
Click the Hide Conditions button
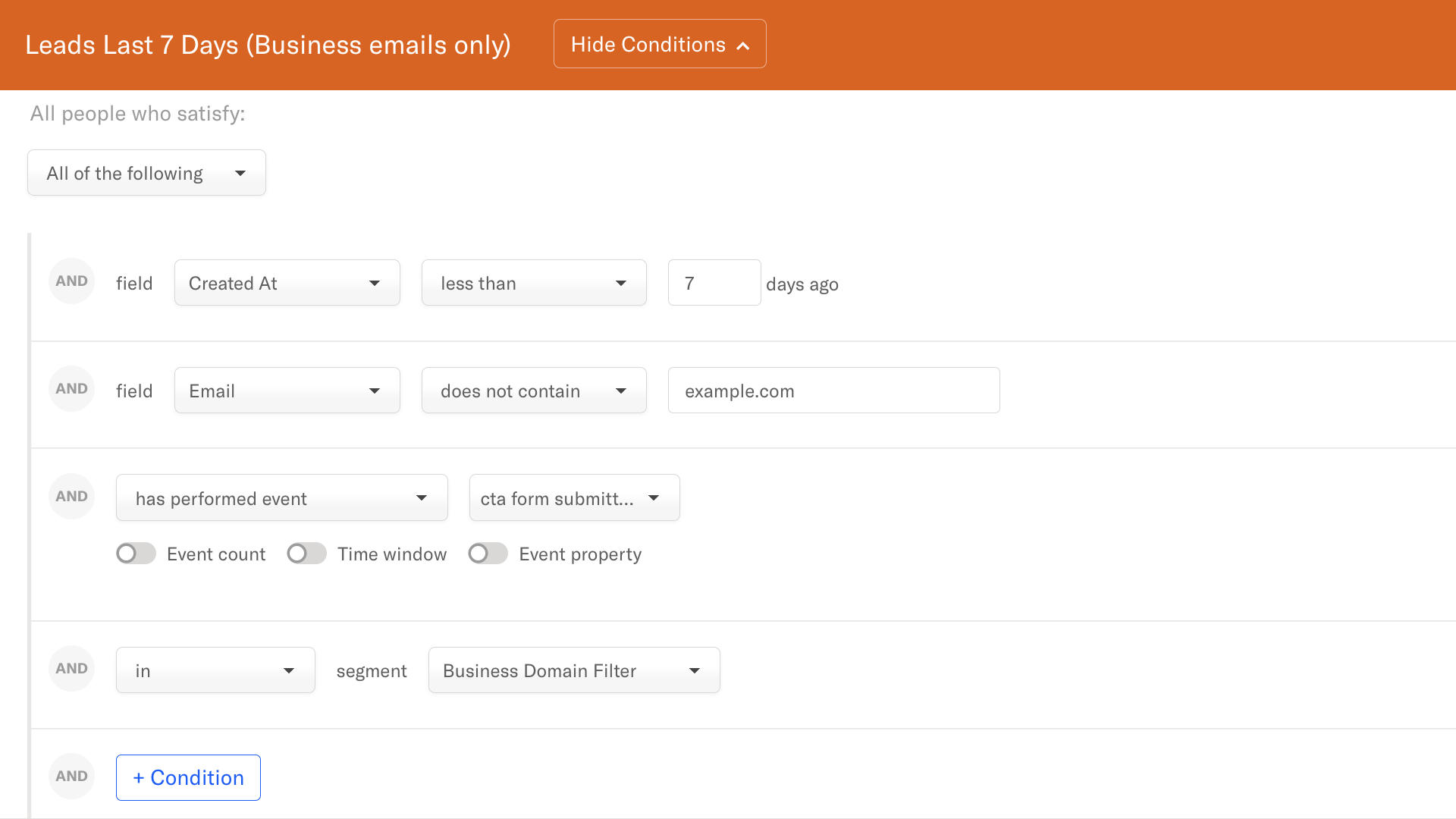click(x=660, y=43)
